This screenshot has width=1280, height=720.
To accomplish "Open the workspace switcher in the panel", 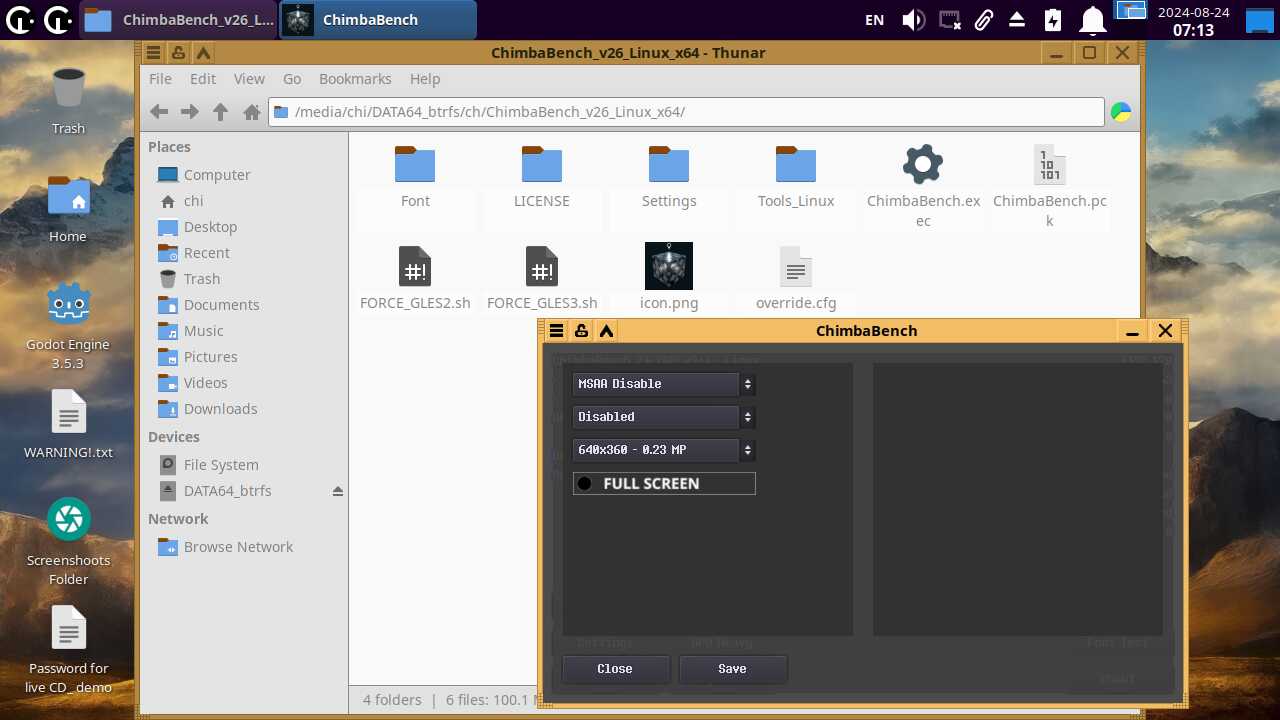I will (x=1130, y=12).
